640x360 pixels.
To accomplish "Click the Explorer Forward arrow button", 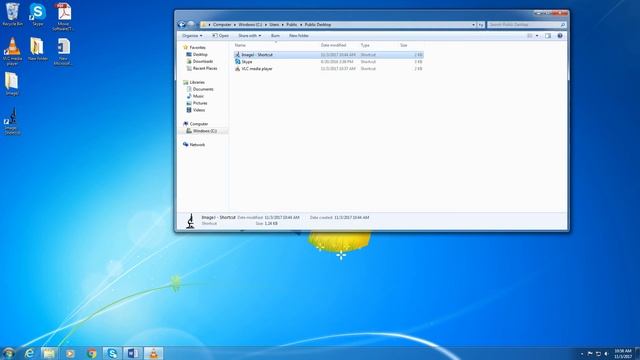I will (x=191, y=24).
